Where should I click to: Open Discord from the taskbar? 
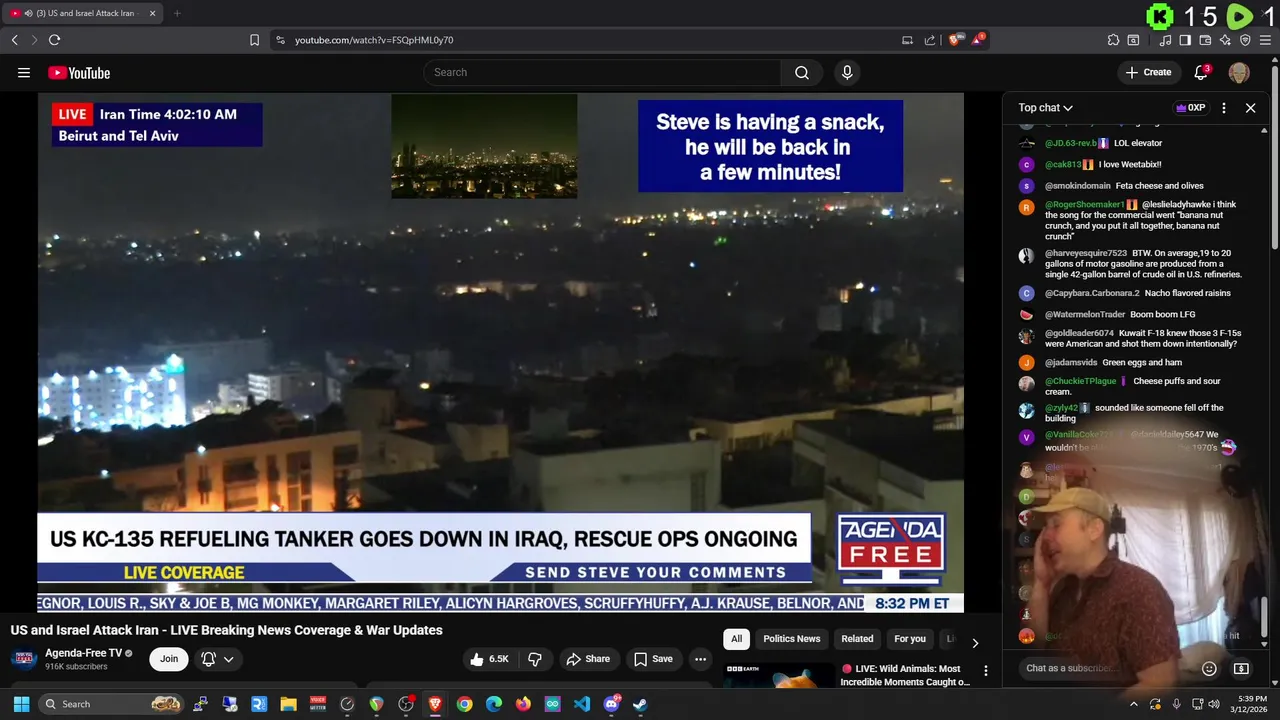click(611, 704)
